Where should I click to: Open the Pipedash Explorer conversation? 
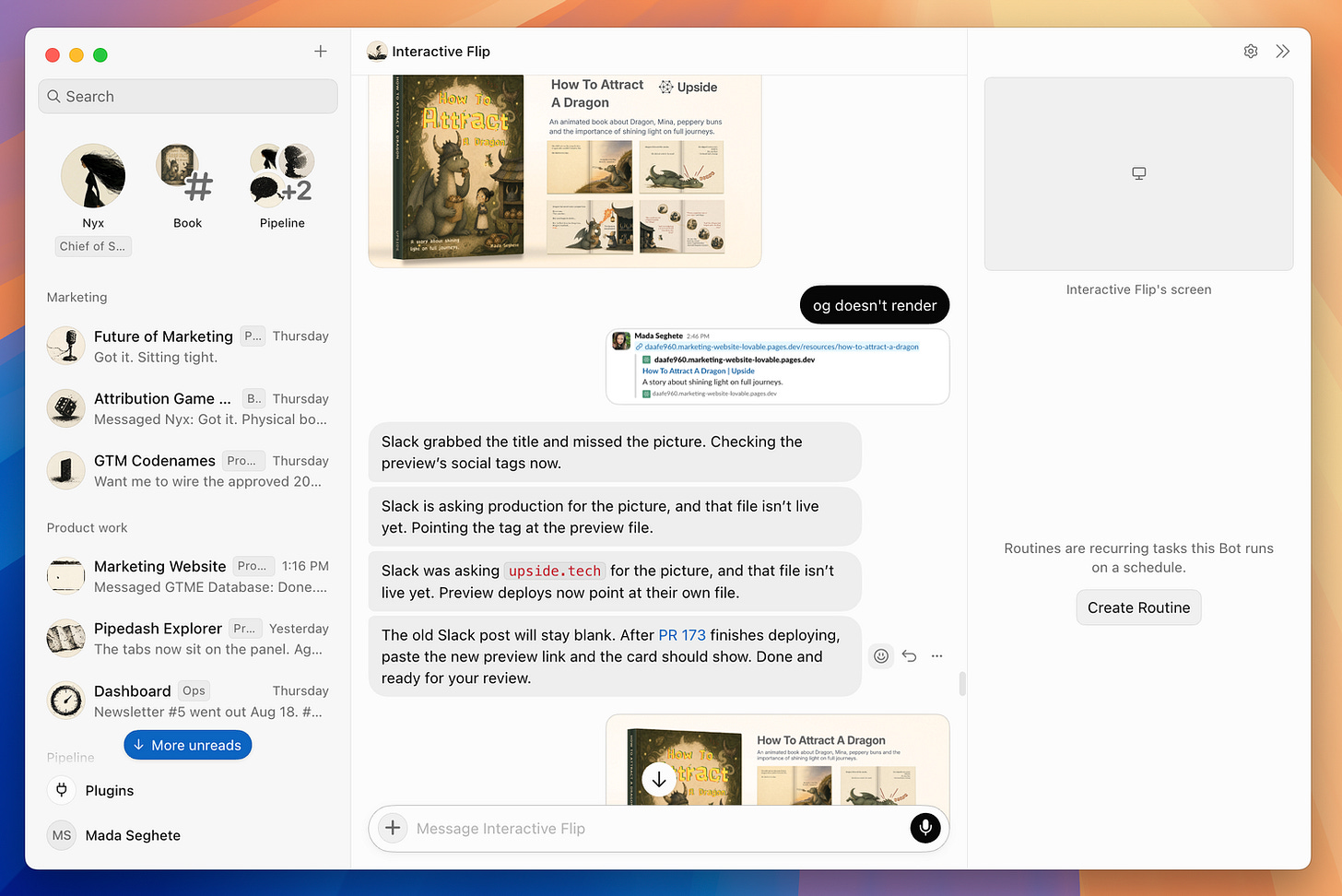pyautogui.click(x=188, y=639)
